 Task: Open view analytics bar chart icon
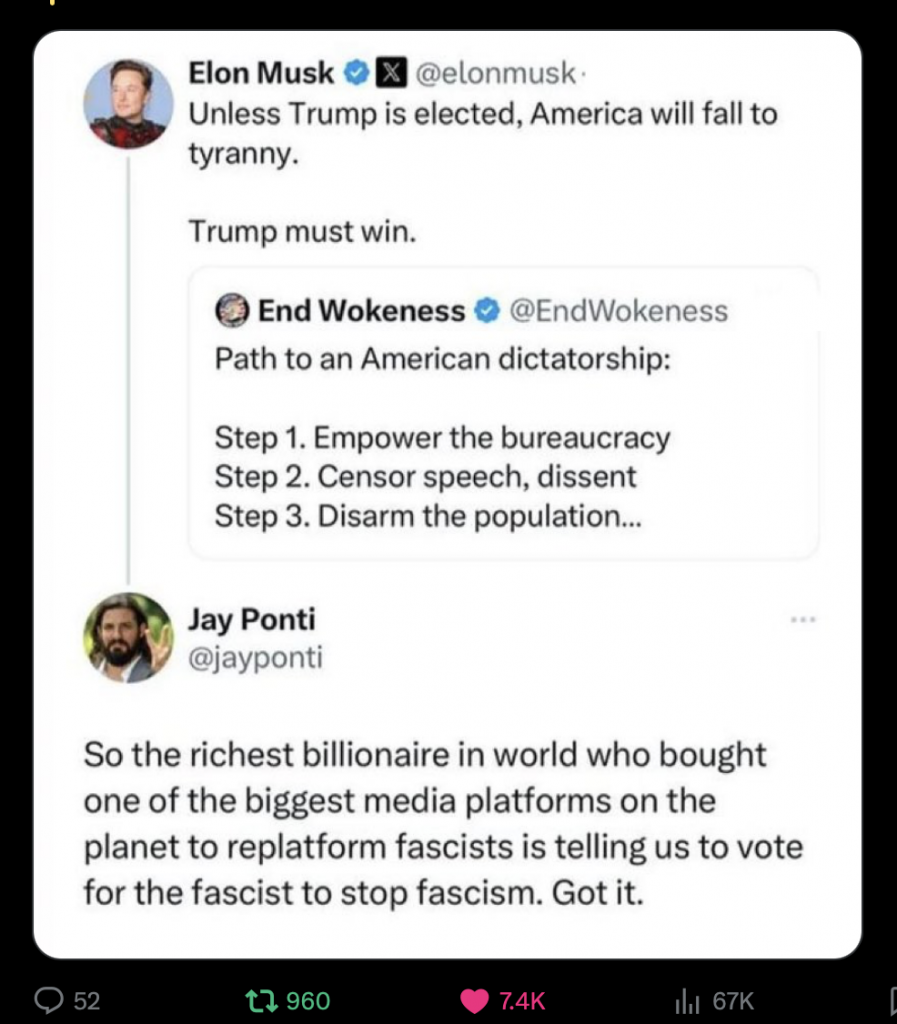[687, 1000]
